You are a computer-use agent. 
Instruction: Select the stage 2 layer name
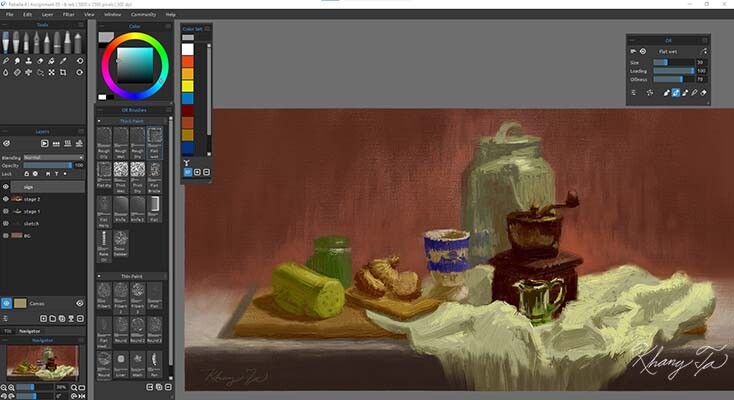[32, 199]
